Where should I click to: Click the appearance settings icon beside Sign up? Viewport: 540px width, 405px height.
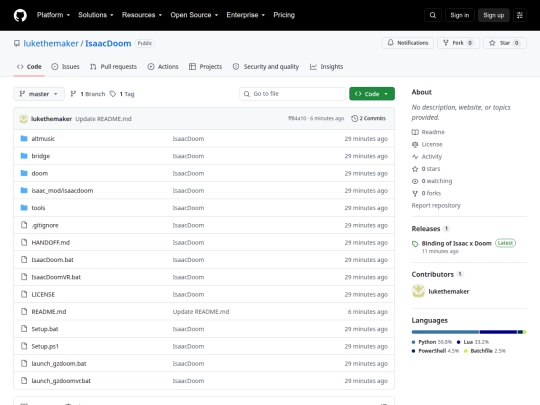tap(520, 15)
